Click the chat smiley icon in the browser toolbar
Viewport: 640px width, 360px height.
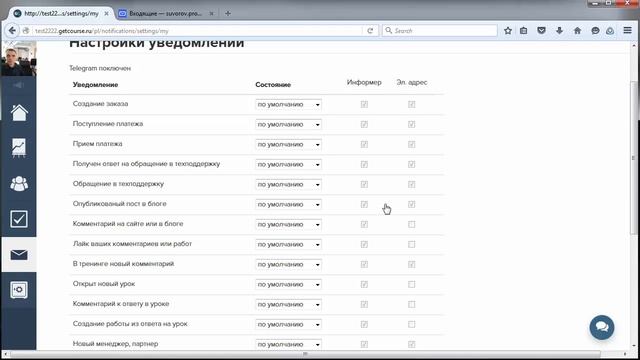click(595, 31)
